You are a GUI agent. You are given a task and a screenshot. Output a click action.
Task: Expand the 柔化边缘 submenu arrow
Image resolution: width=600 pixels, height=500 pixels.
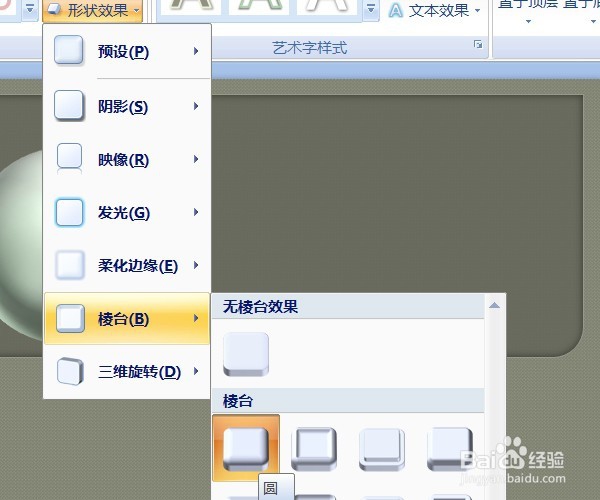tap(196, 265)
